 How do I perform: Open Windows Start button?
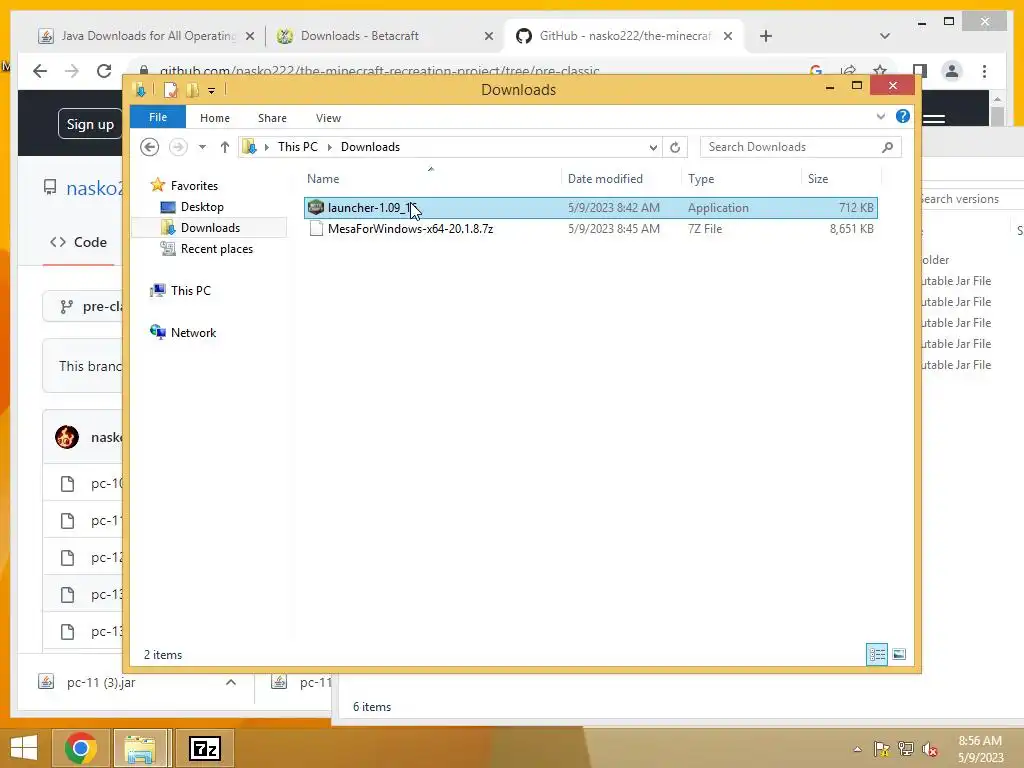coord(24,748)
